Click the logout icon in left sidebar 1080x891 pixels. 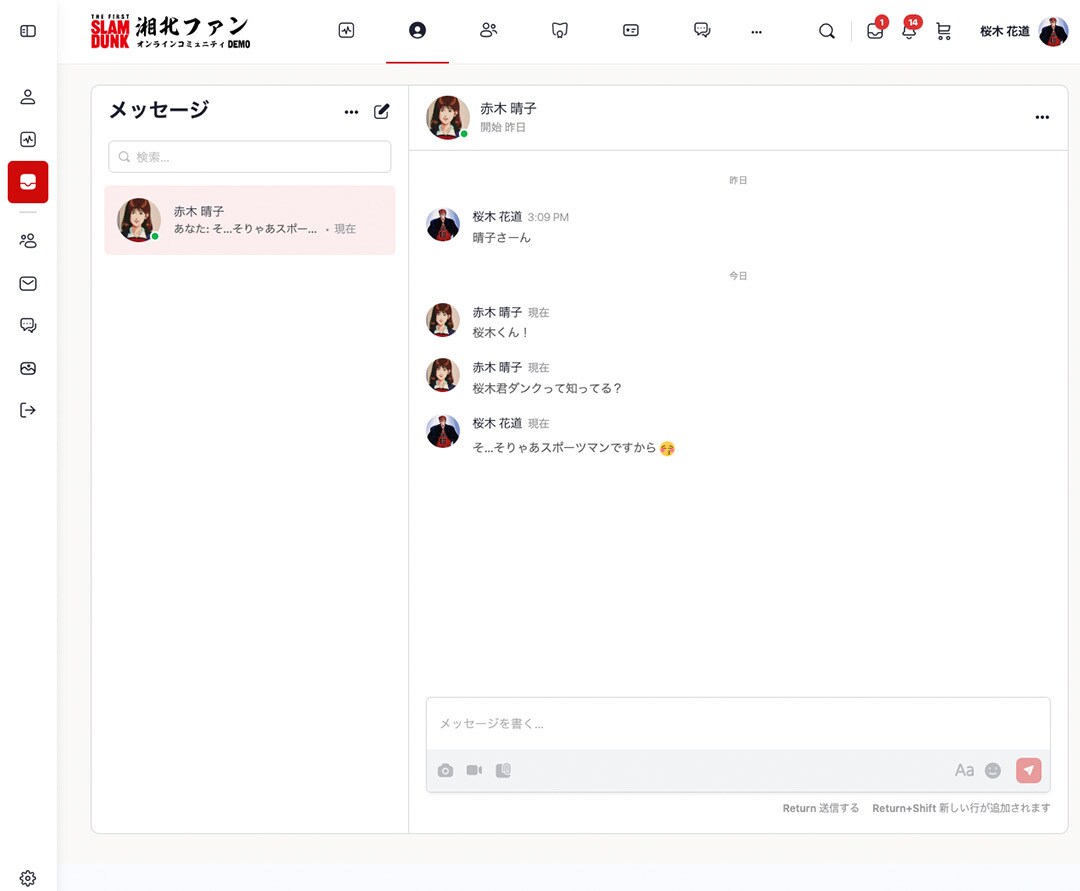click(28, 410)
